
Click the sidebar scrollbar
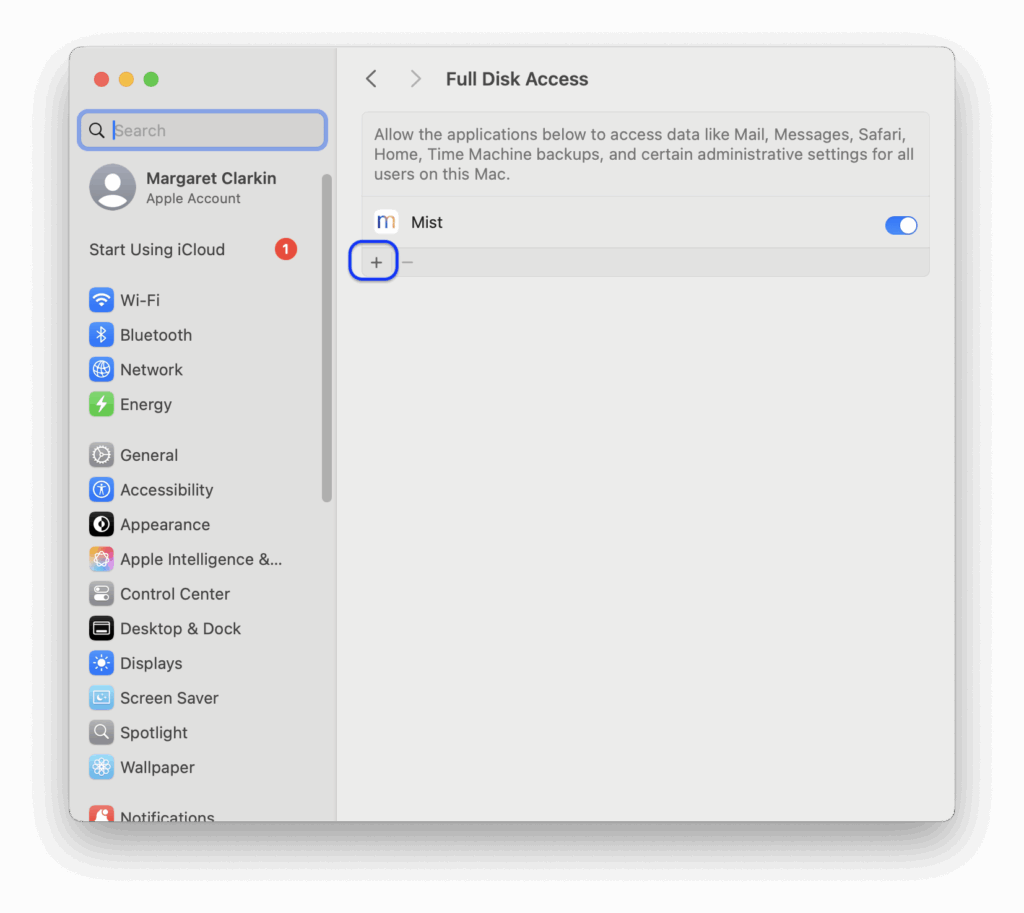pos(327,338)
